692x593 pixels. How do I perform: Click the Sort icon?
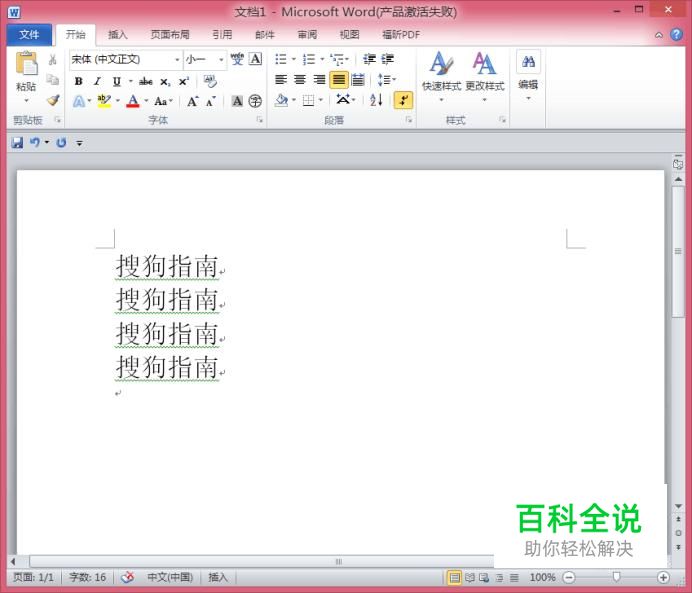coord(376,100)
